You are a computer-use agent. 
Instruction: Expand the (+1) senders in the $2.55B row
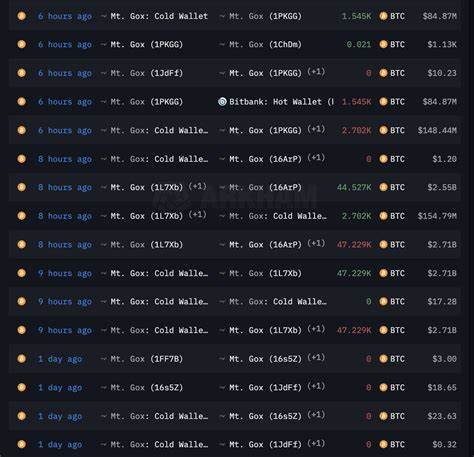tap(197, 186)
